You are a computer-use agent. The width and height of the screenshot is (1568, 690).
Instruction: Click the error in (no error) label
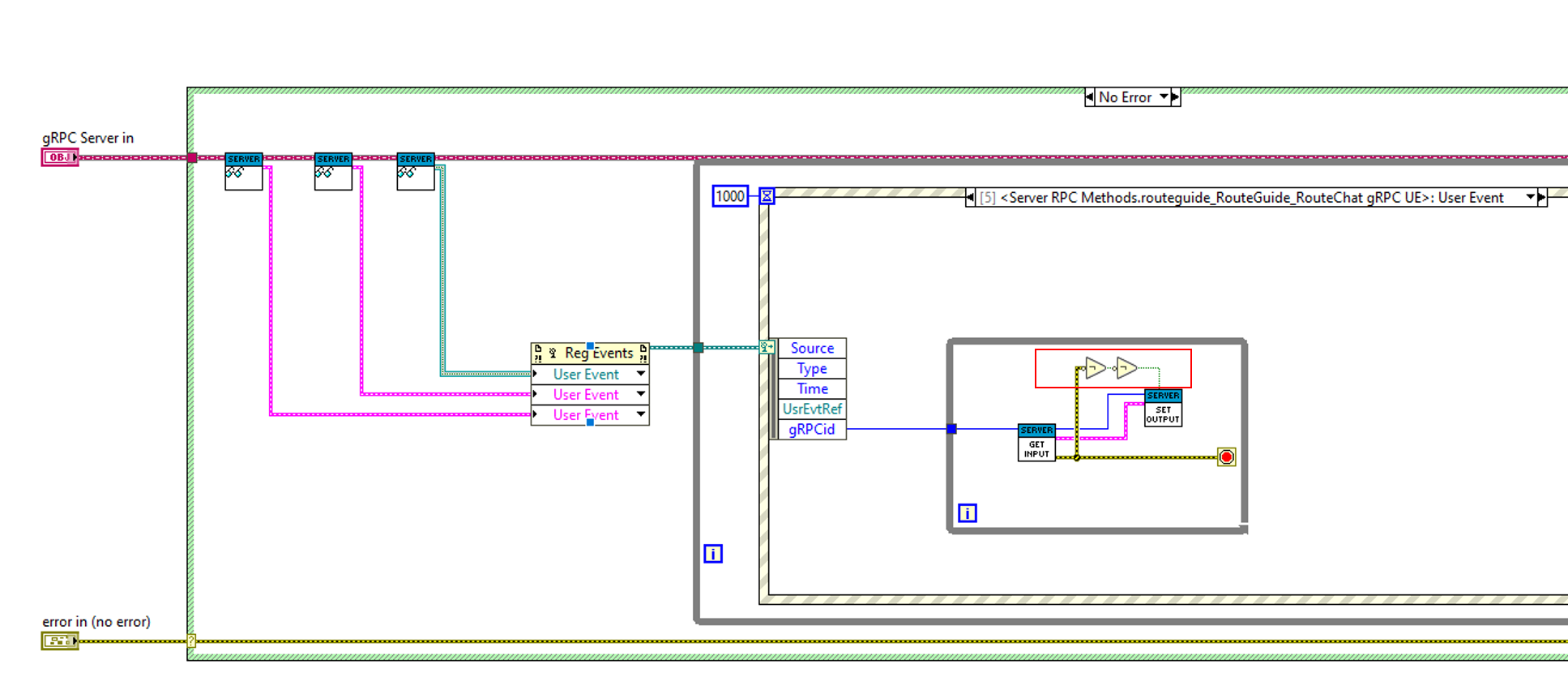coord(96,622)
